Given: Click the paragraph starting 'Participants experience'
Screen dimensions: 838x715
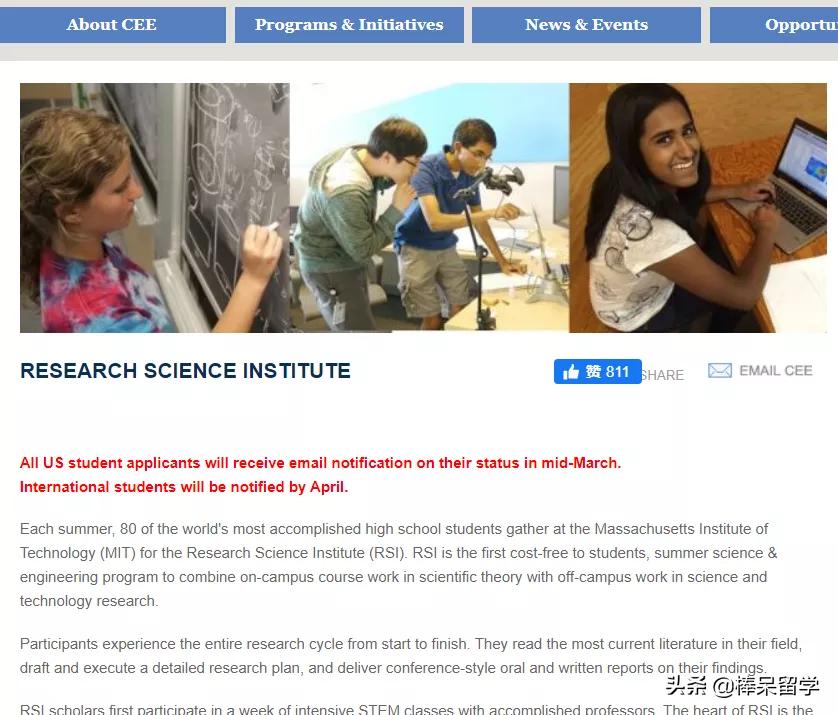Looking at the screenshot, I should [411, 656].
